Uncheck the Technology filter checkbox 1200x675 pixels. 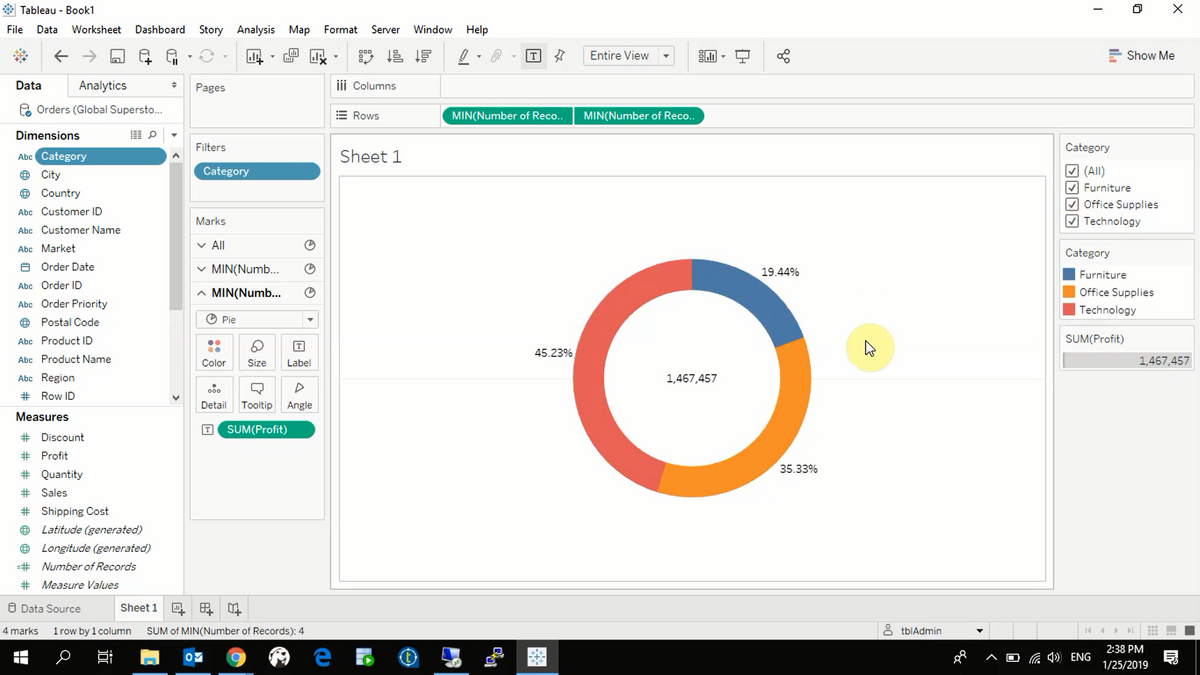click(1072, 221)
